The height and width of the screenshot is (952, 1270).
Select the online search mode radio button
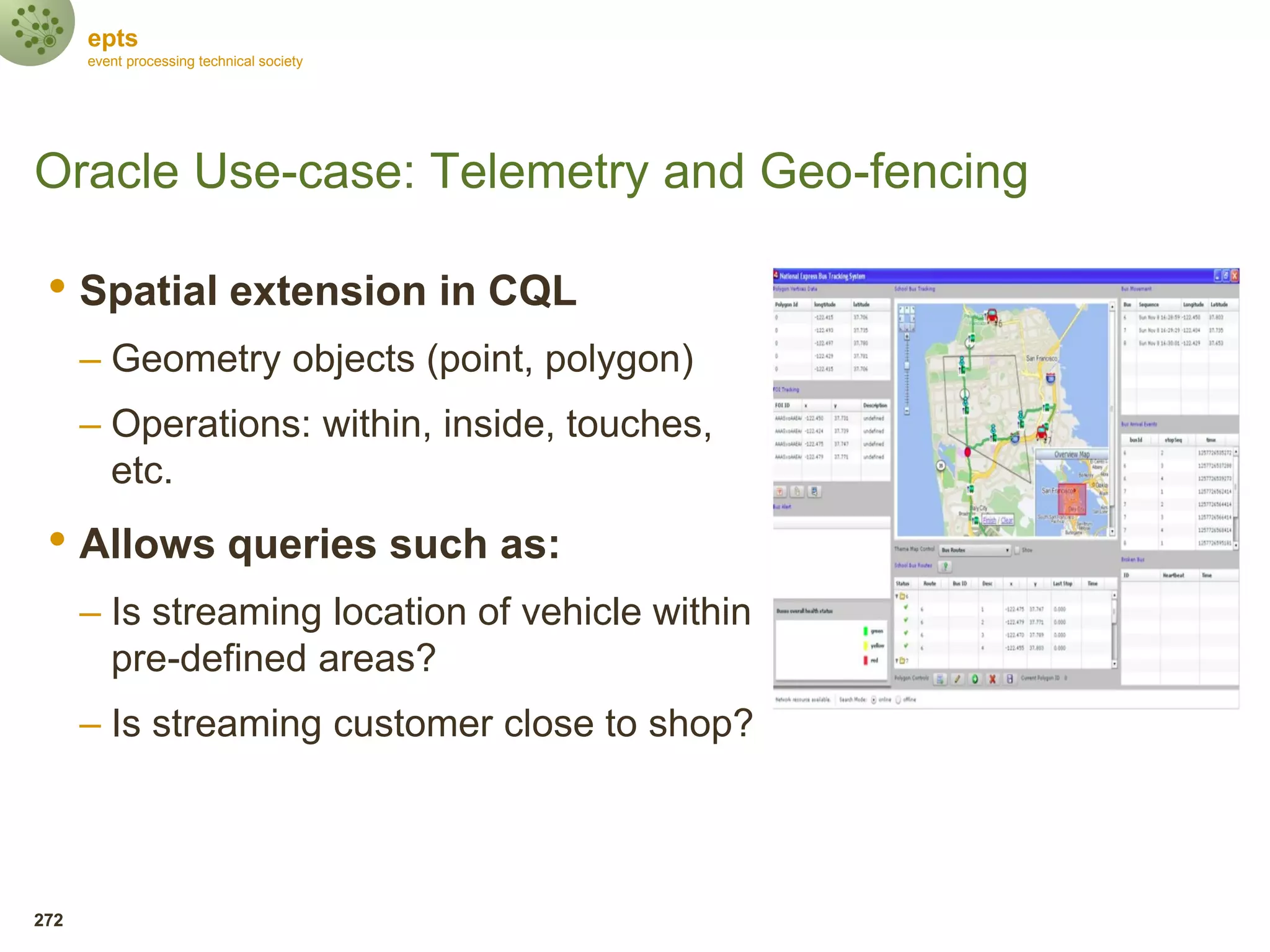tap(874, 700)
